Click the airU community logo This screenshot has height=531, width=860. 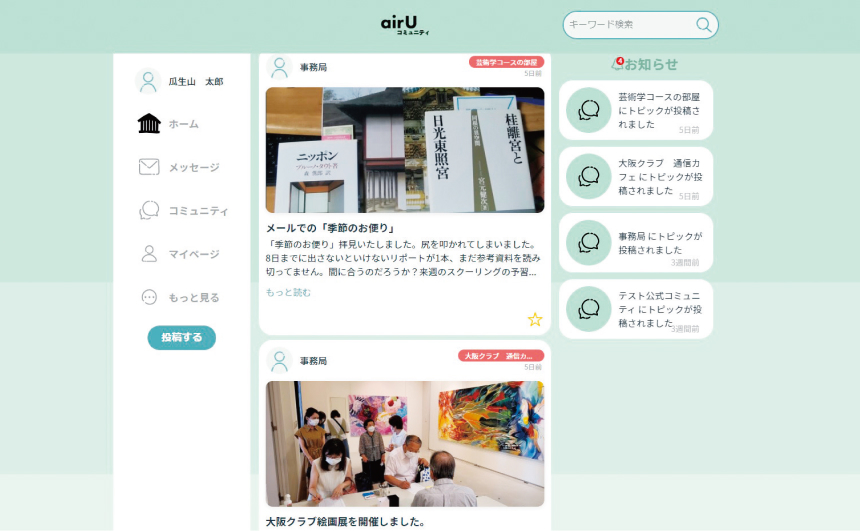coord(405,25)
